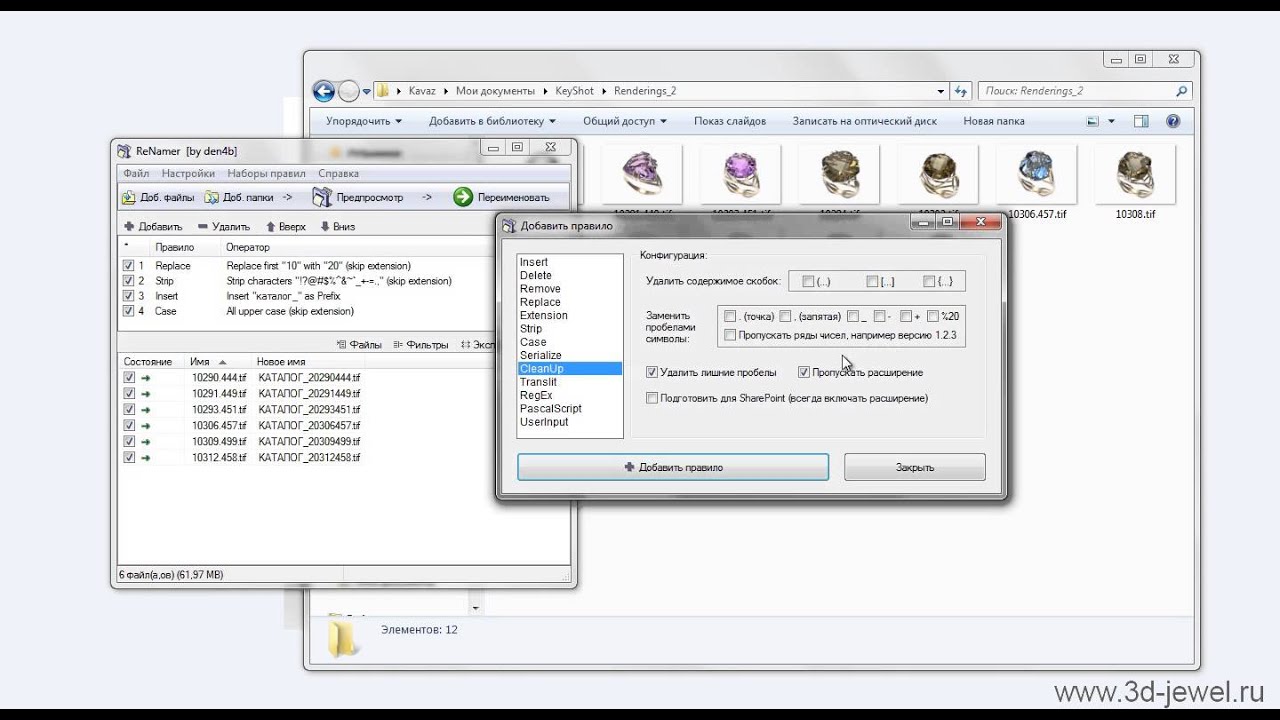The width and height of the screenshot is (1280, 720).
Task: Select RegEx rule type in list
Action: click(x=569, y=395)
